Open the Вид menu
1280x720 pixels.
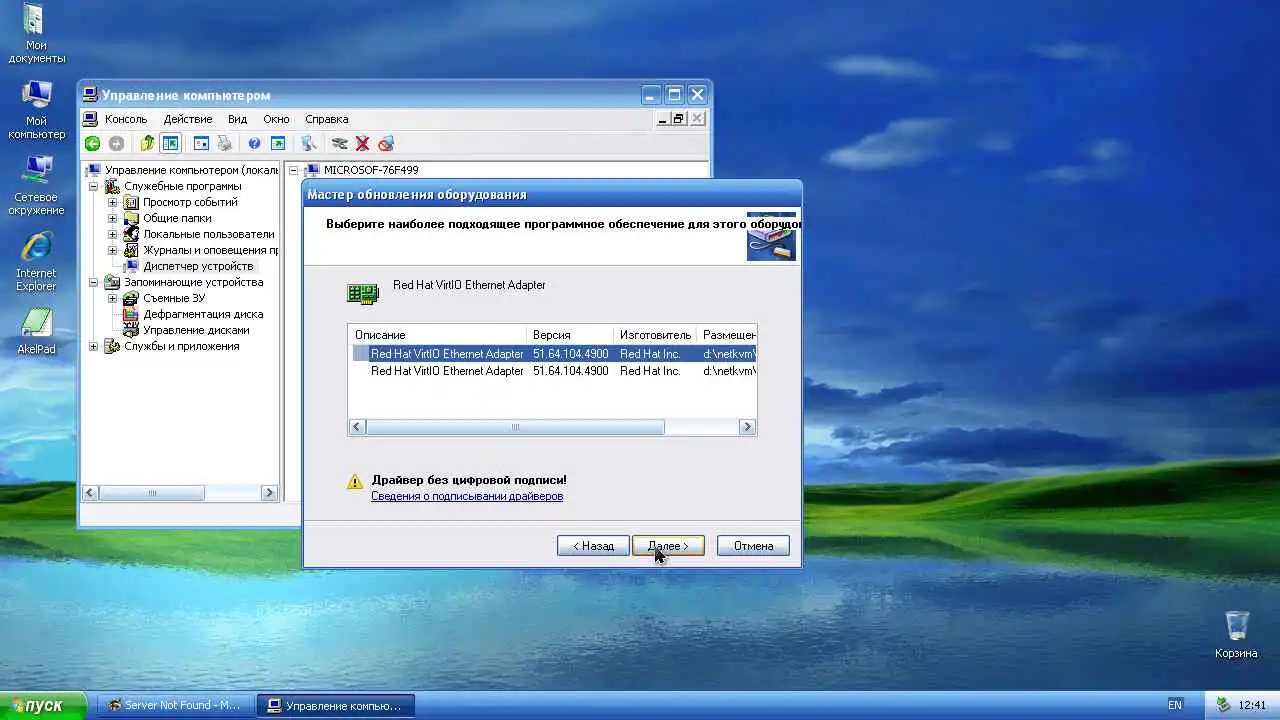(237, 119)
